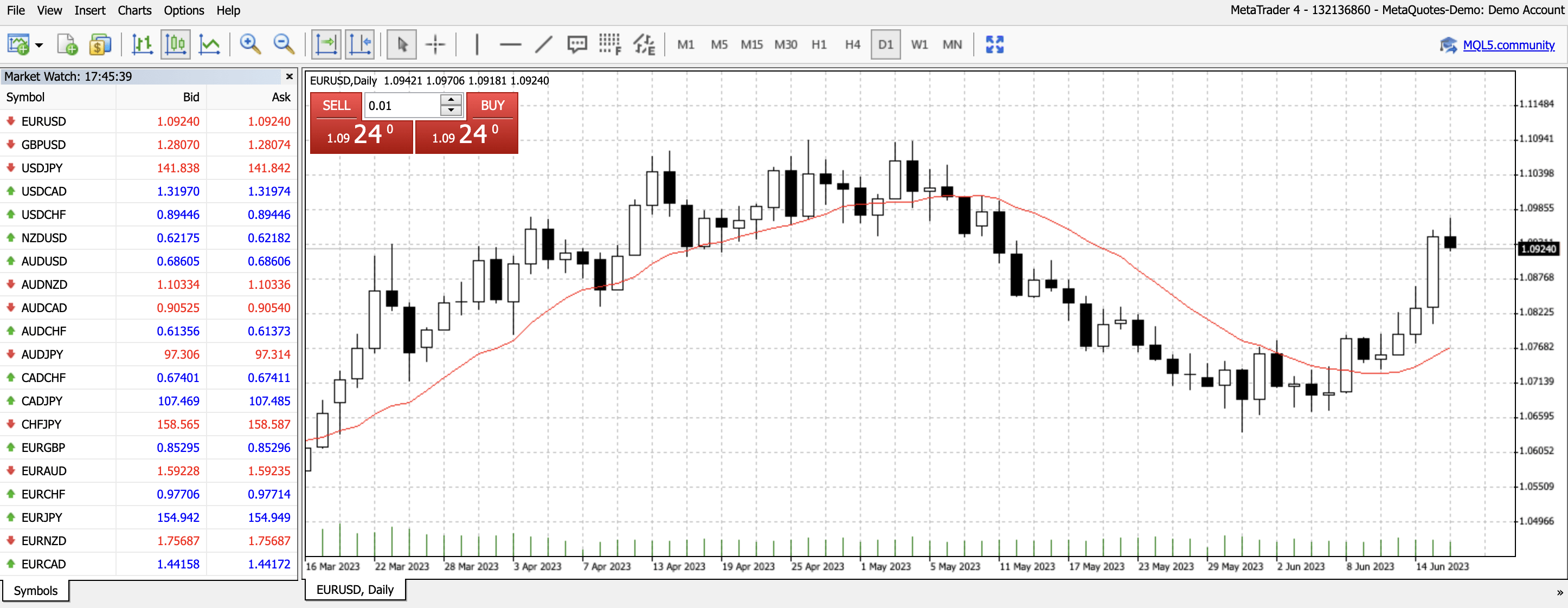1568x608 pixels.
Task: Select the cursor arrow tool
Action: (402, 44)
